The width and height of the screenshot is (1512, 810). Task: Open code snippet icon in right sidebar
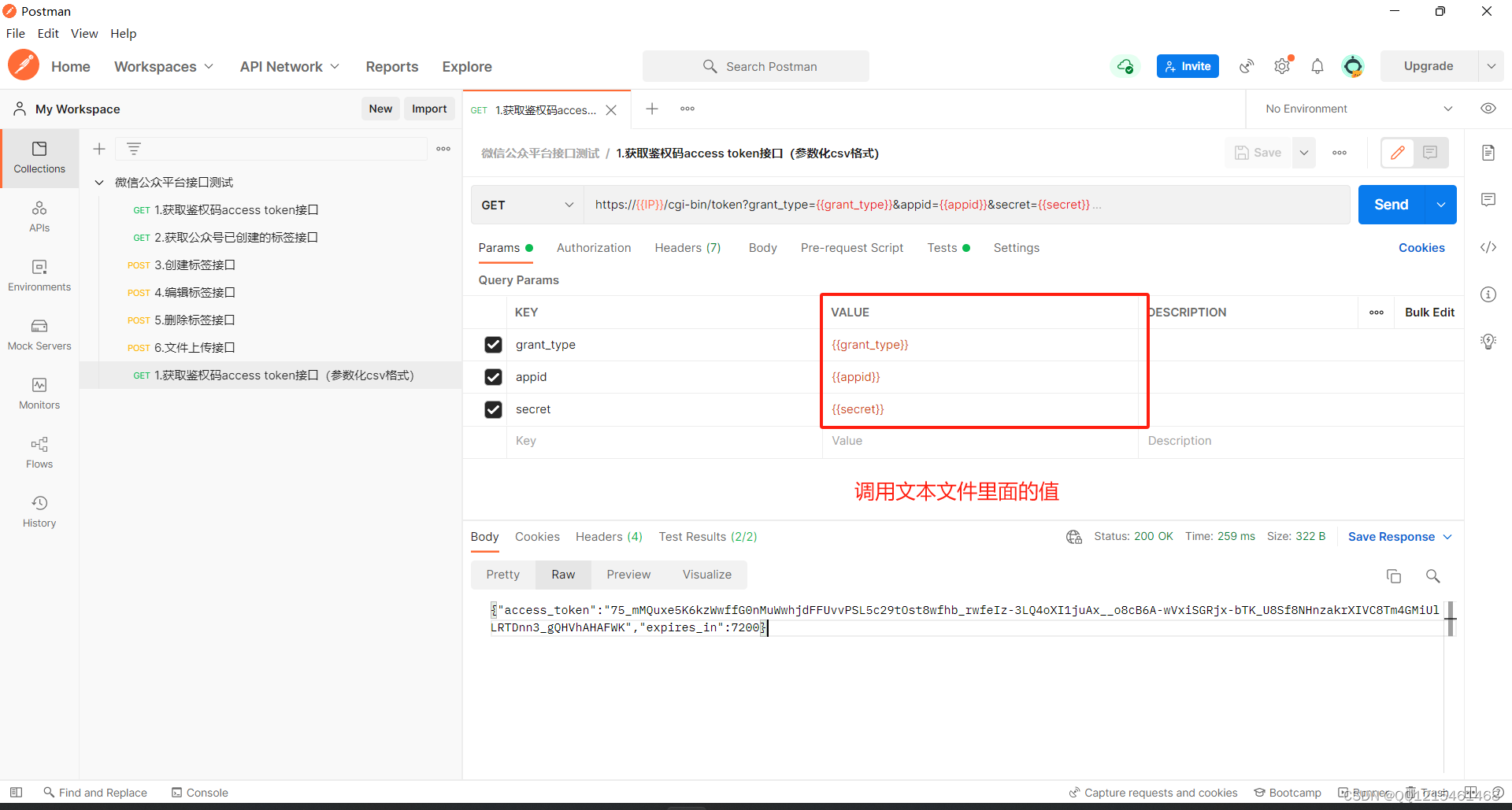[1488, 247]
